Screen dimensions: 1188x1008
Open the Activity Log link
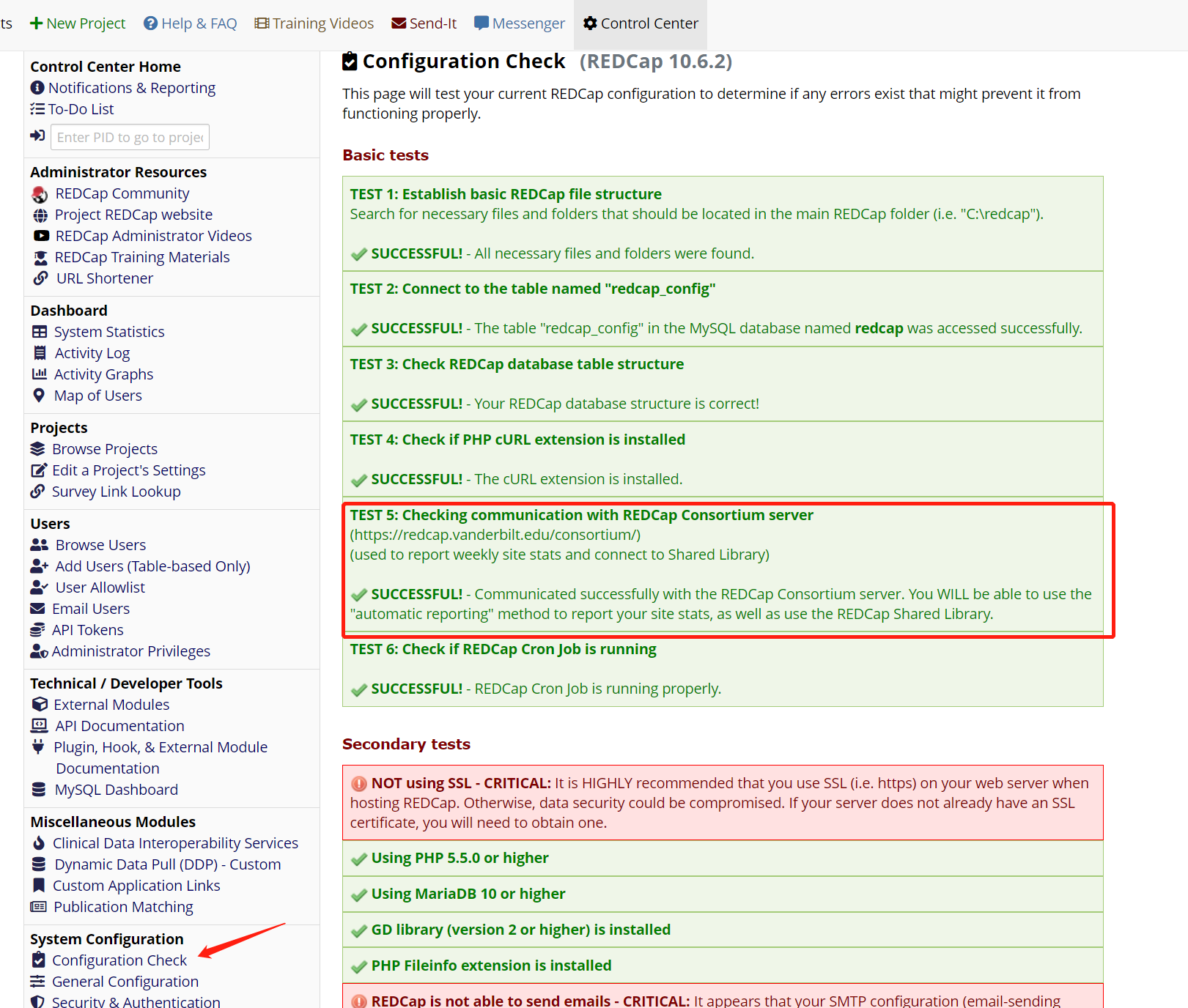click(92, 353)
